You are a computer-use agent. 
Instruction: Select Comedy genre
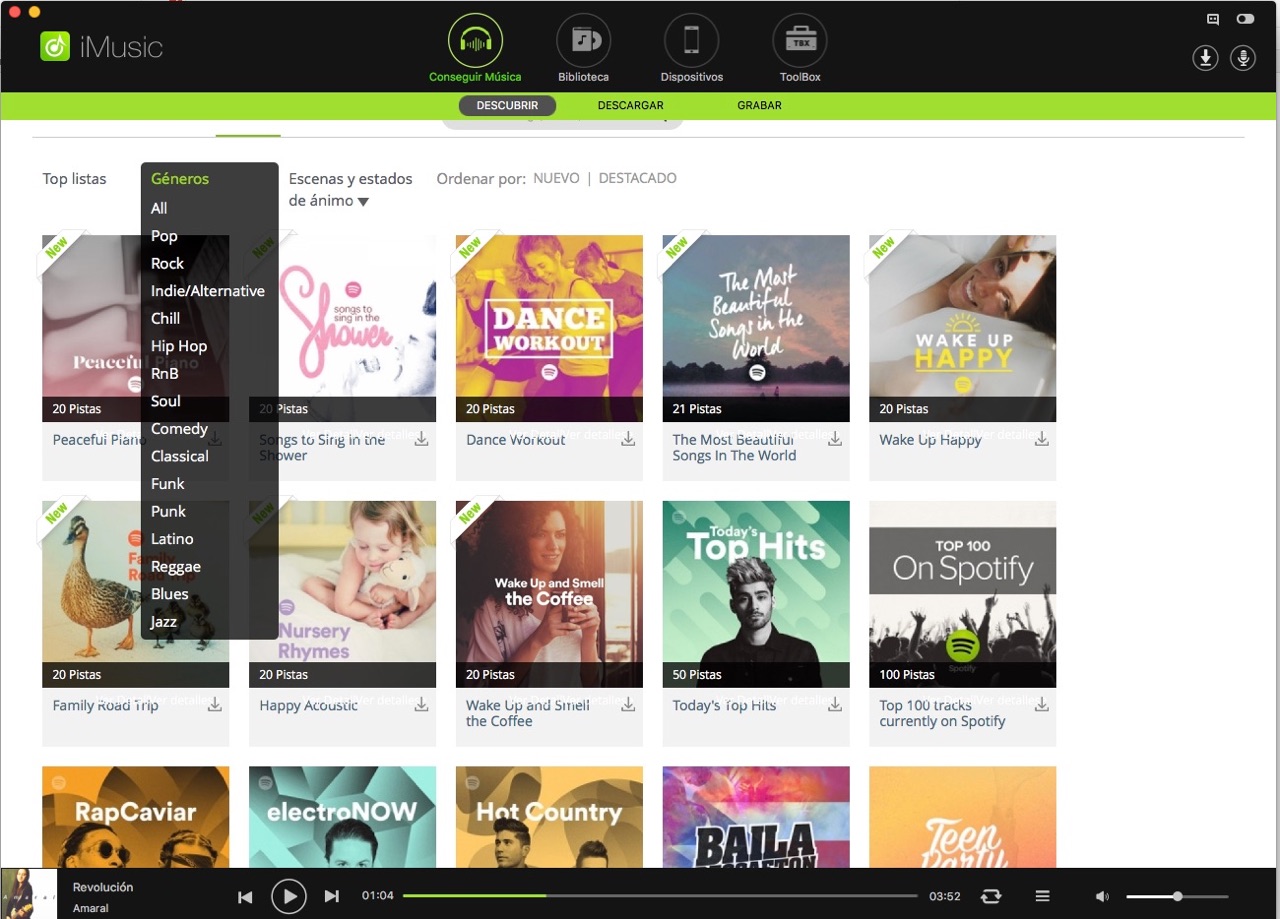tap(179, 428)
